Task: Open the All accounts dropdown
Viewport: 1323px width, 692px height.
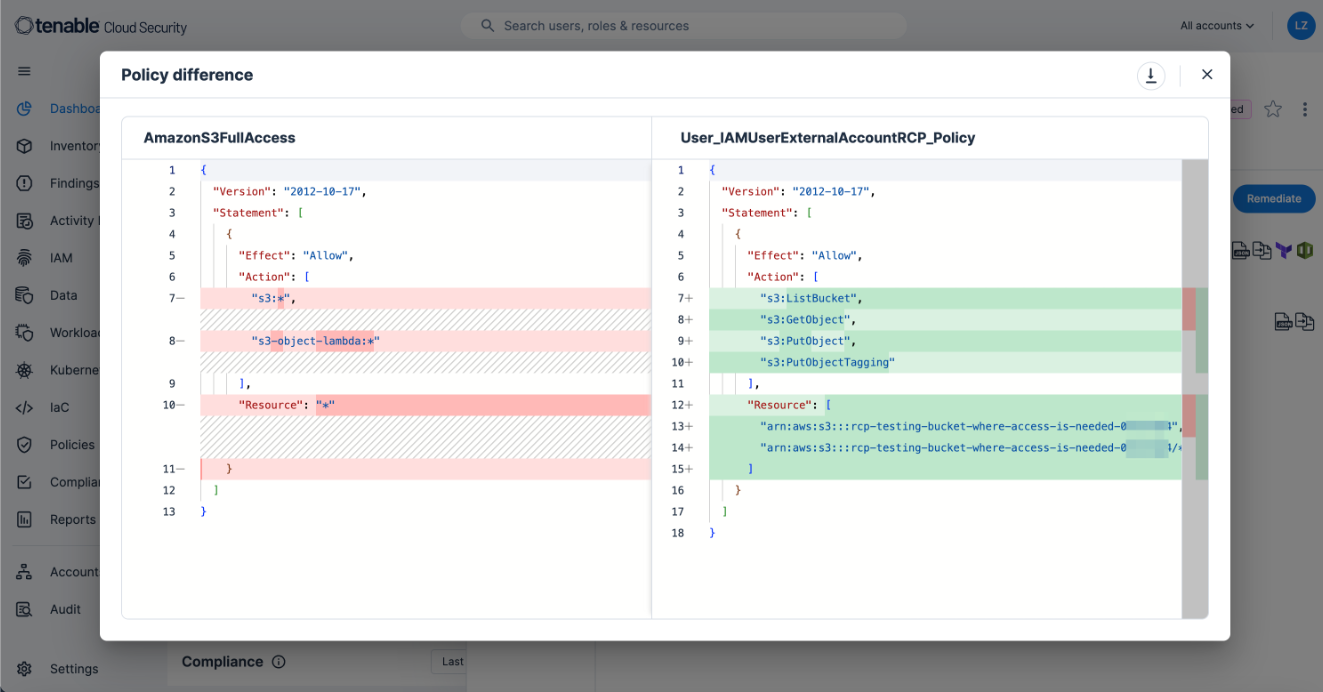Action: (1217, 26)
